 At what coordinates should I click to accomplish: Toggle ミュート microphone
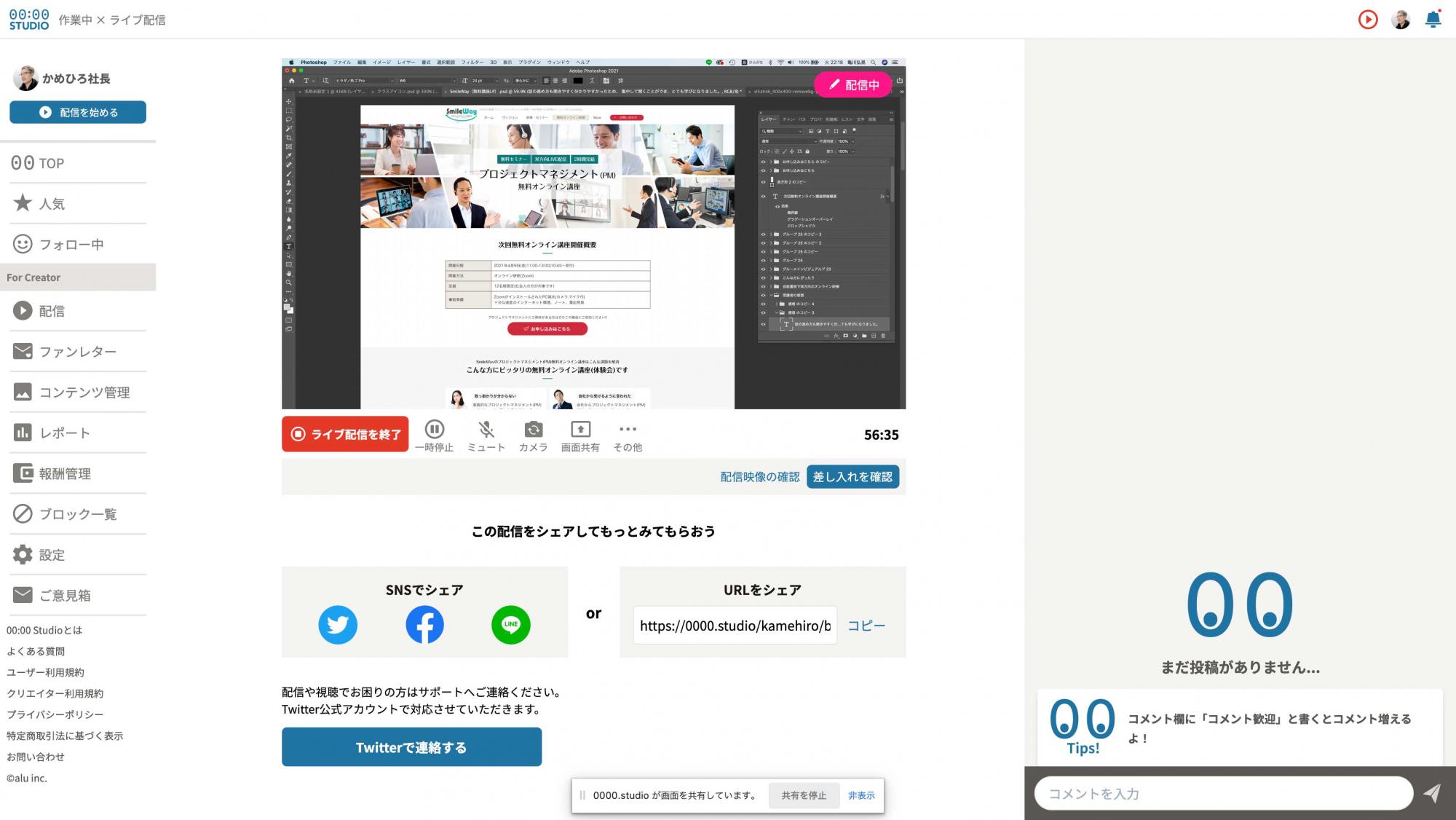pyautogui.click(x=486, y=436)
